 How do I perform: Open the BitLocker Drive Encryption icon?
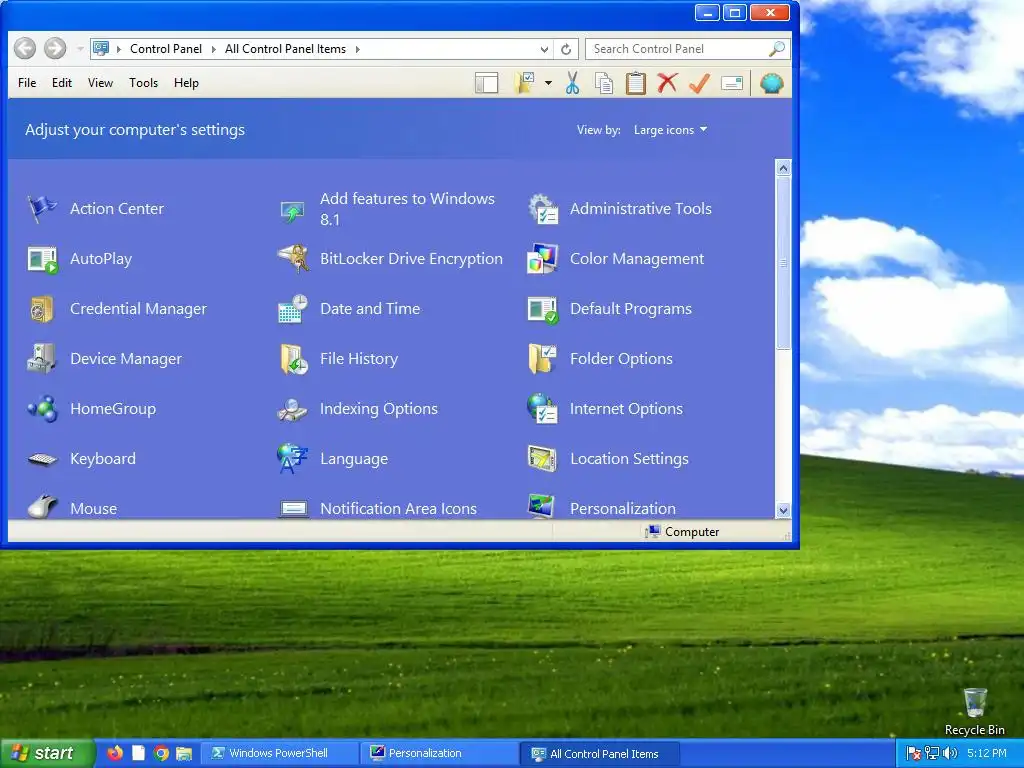click(x=292, y=259)
